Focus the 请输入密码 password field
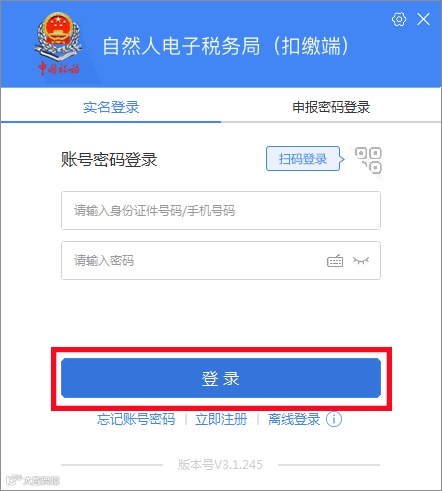 221,260
